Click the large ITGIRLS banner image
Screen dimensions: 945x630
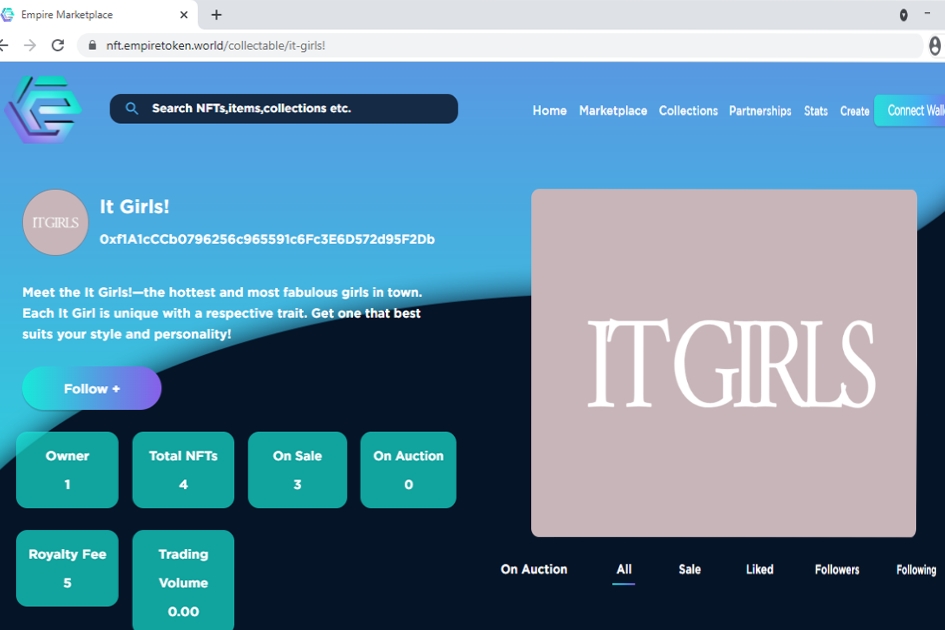tap(724, 363)
